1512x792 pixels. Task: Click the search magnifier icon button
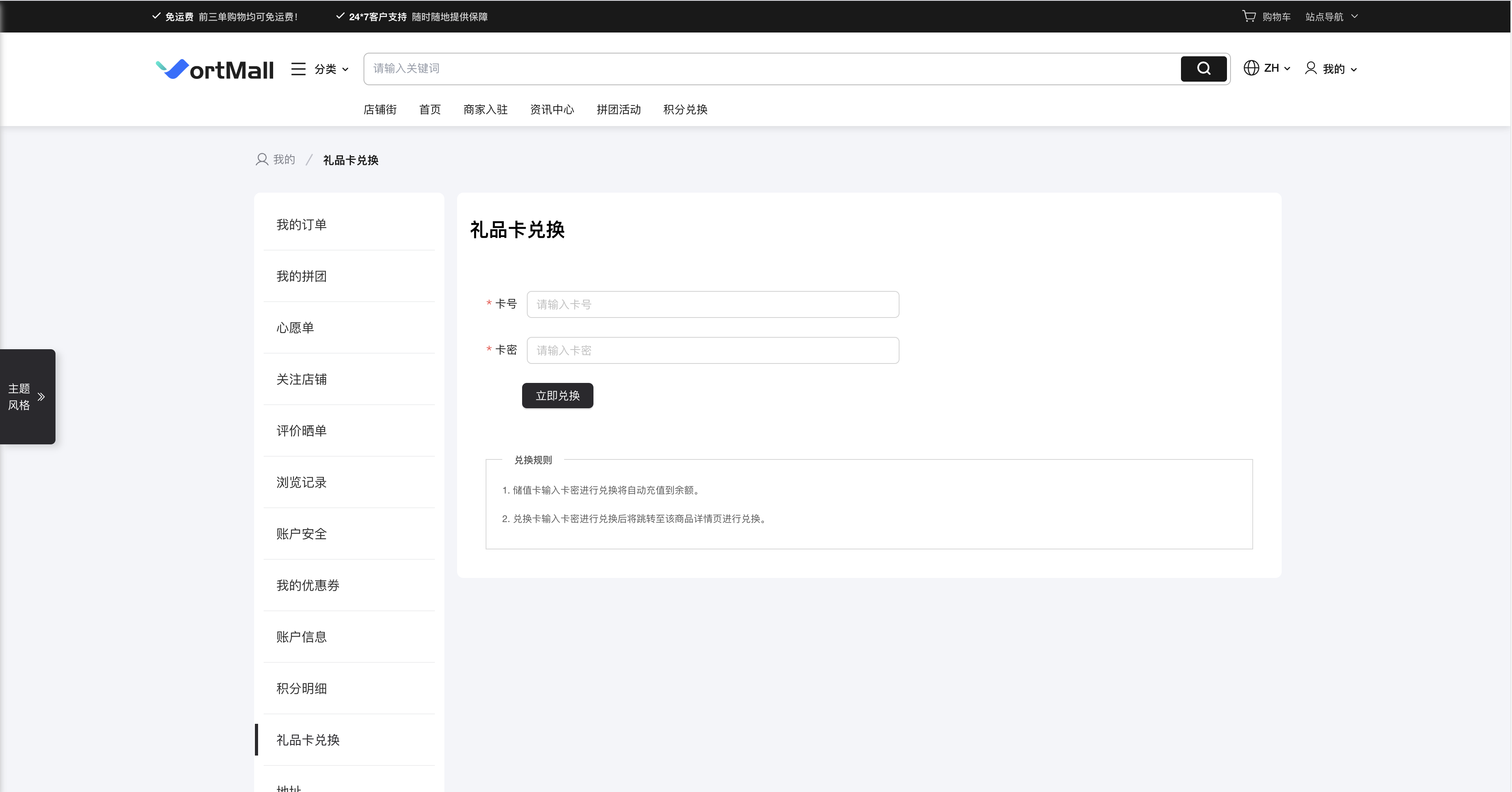[x=1203, y=69]
